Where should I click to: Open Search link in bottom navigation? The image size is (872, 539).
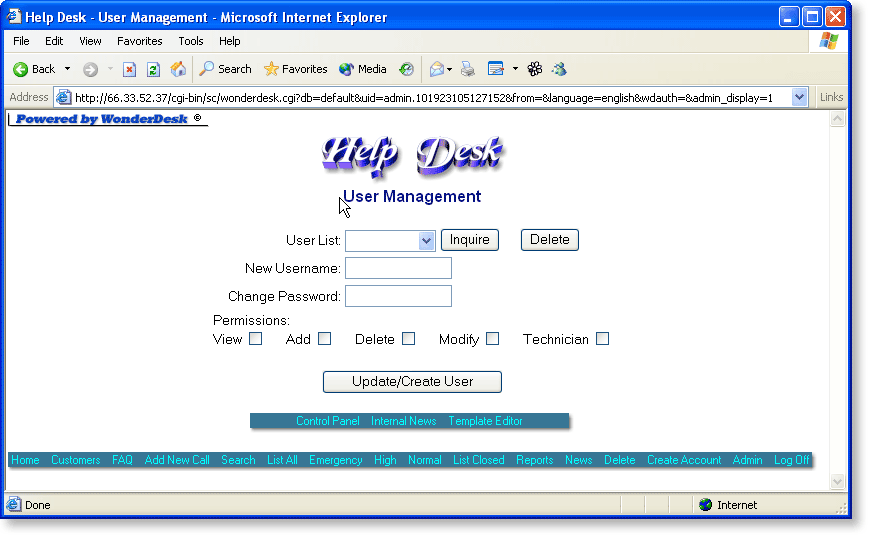click(x=238, y=460)
